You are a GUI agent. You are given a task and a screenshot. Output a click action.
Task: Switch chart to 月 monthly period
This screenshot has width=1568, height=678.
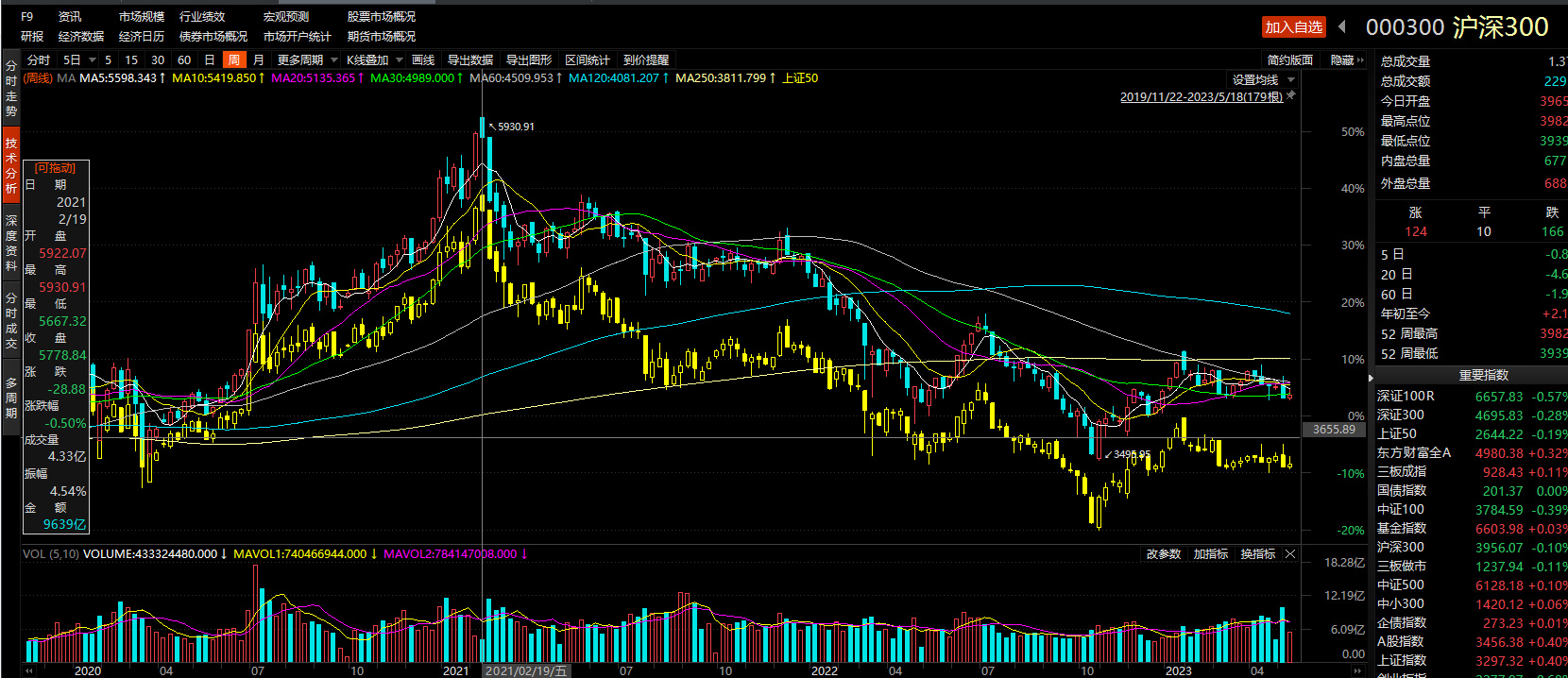[x=259, y=60]
